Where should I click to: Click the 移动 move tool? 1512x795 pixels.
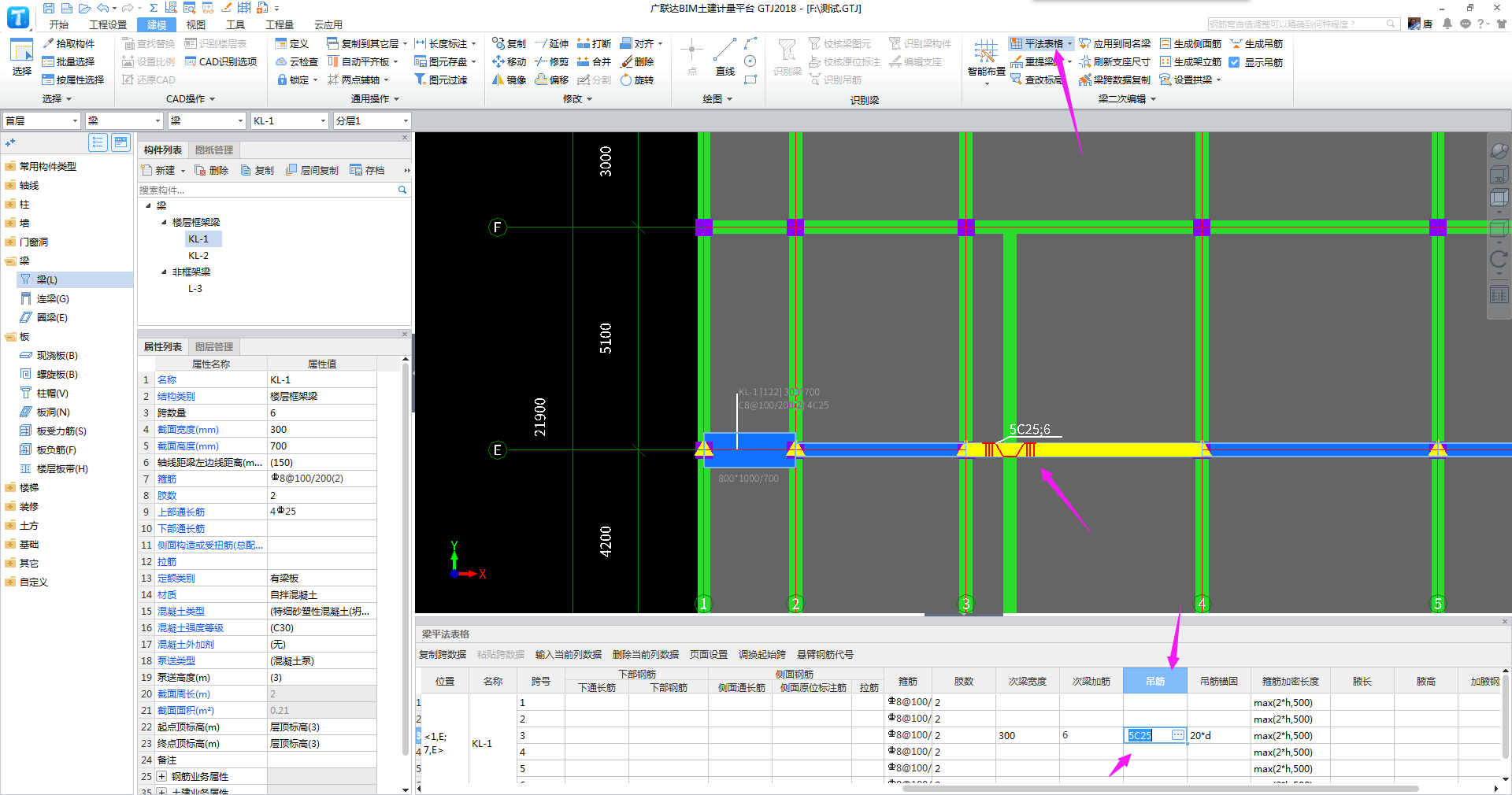click(509, 61)
